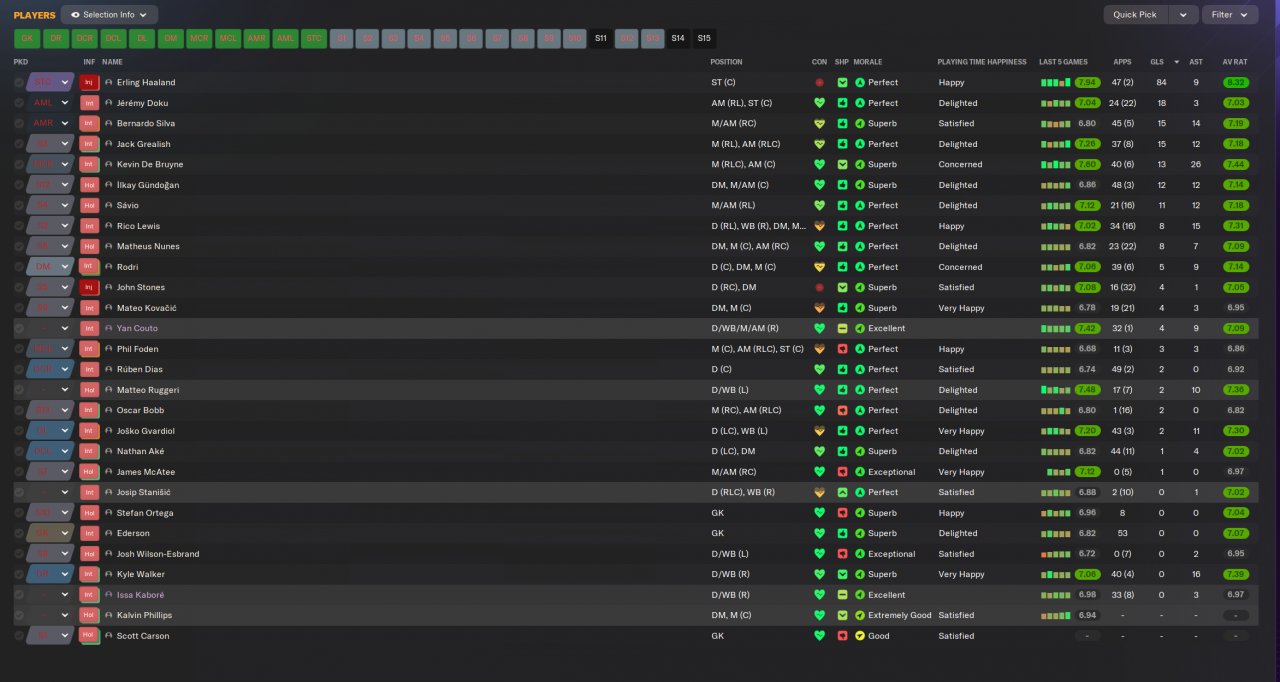Select the S11 substitute slot
This screenshot has height=682, width=1280.
tap(601, 38)
